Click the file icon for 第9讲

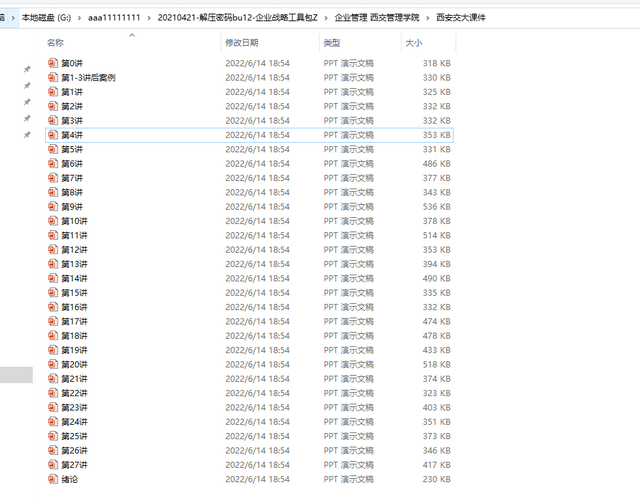(53, 207)
